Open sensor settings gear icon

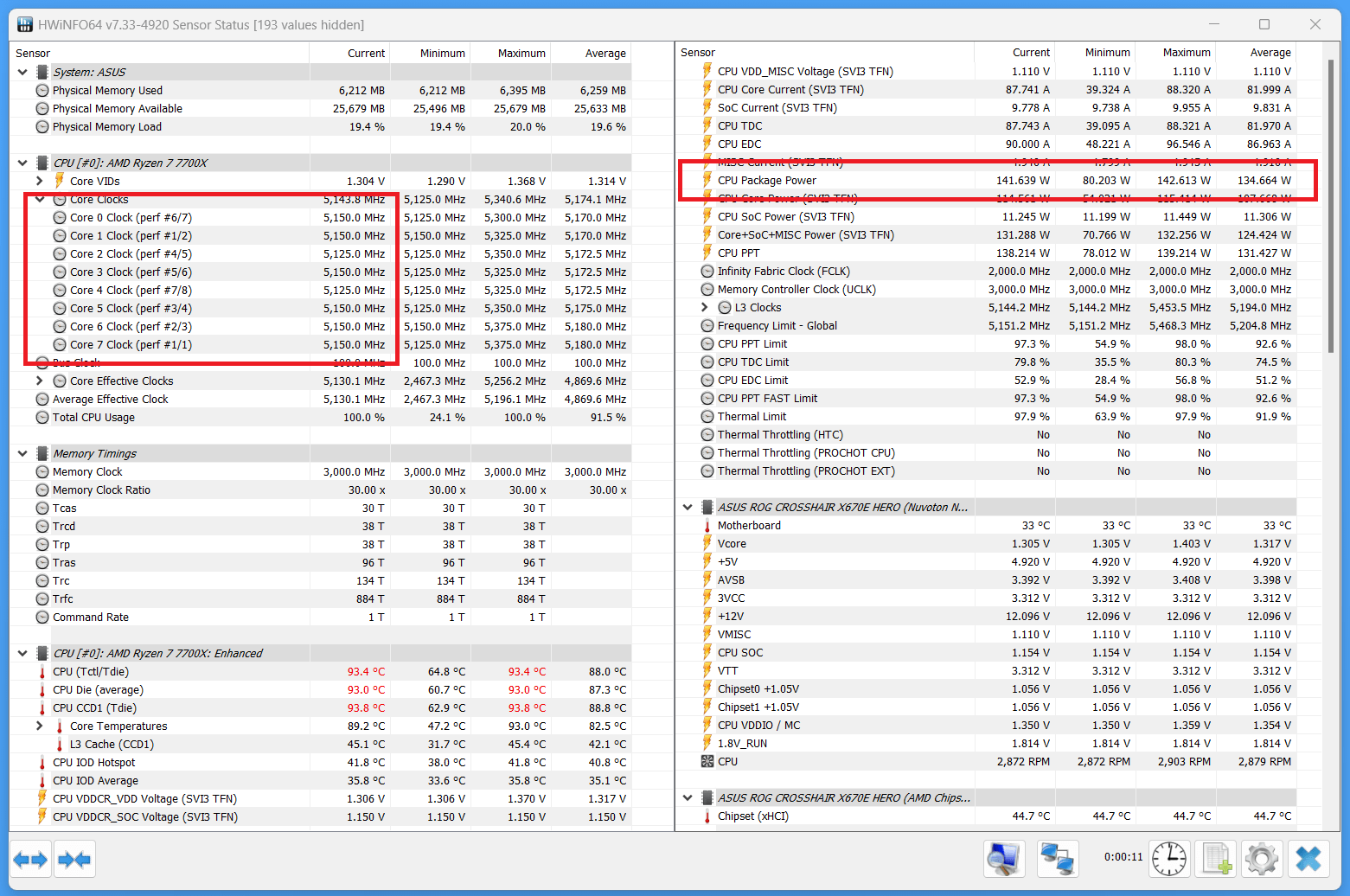[1262, 859]
